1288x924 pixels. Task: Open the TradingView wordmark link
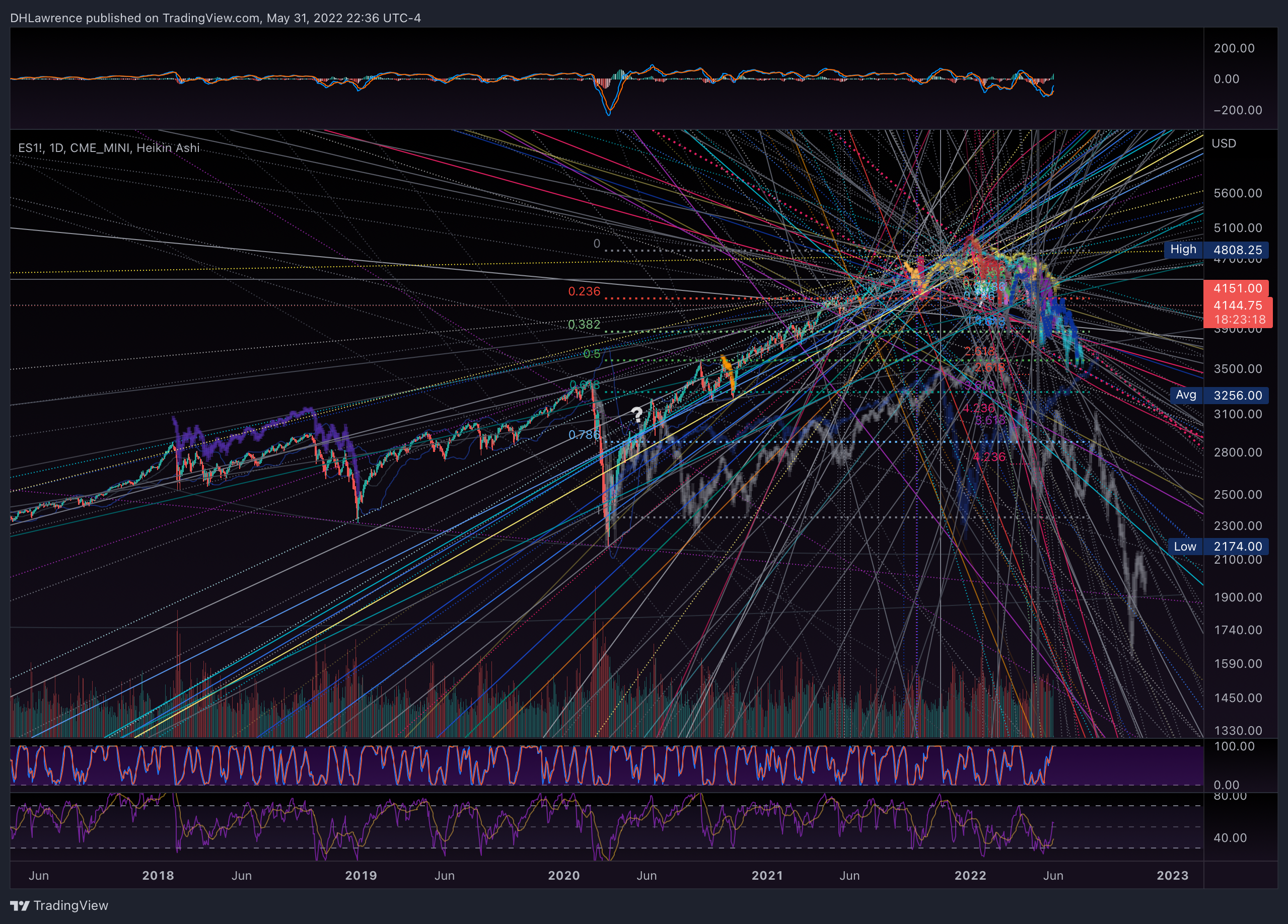coord(70,905)
